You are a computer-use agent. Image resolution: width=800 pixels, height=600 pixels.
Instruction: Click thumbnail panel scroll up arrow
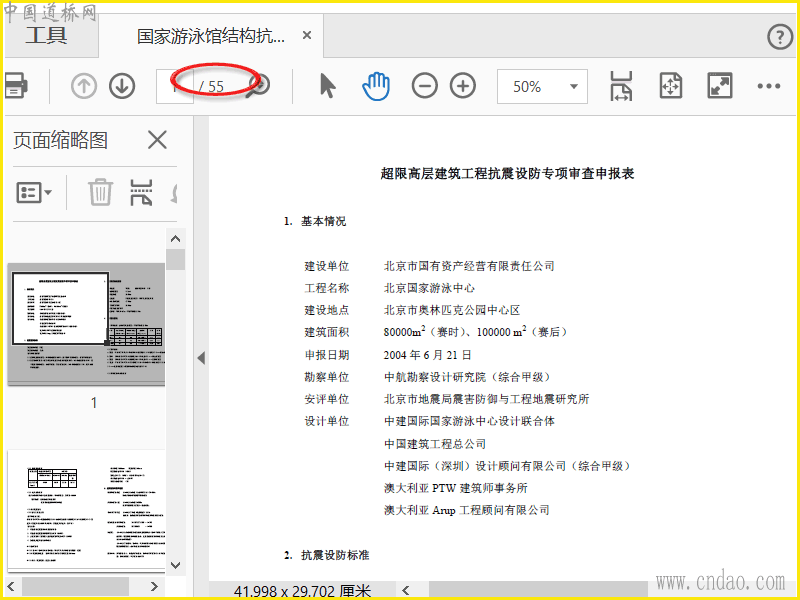click(x=176, y=238)
